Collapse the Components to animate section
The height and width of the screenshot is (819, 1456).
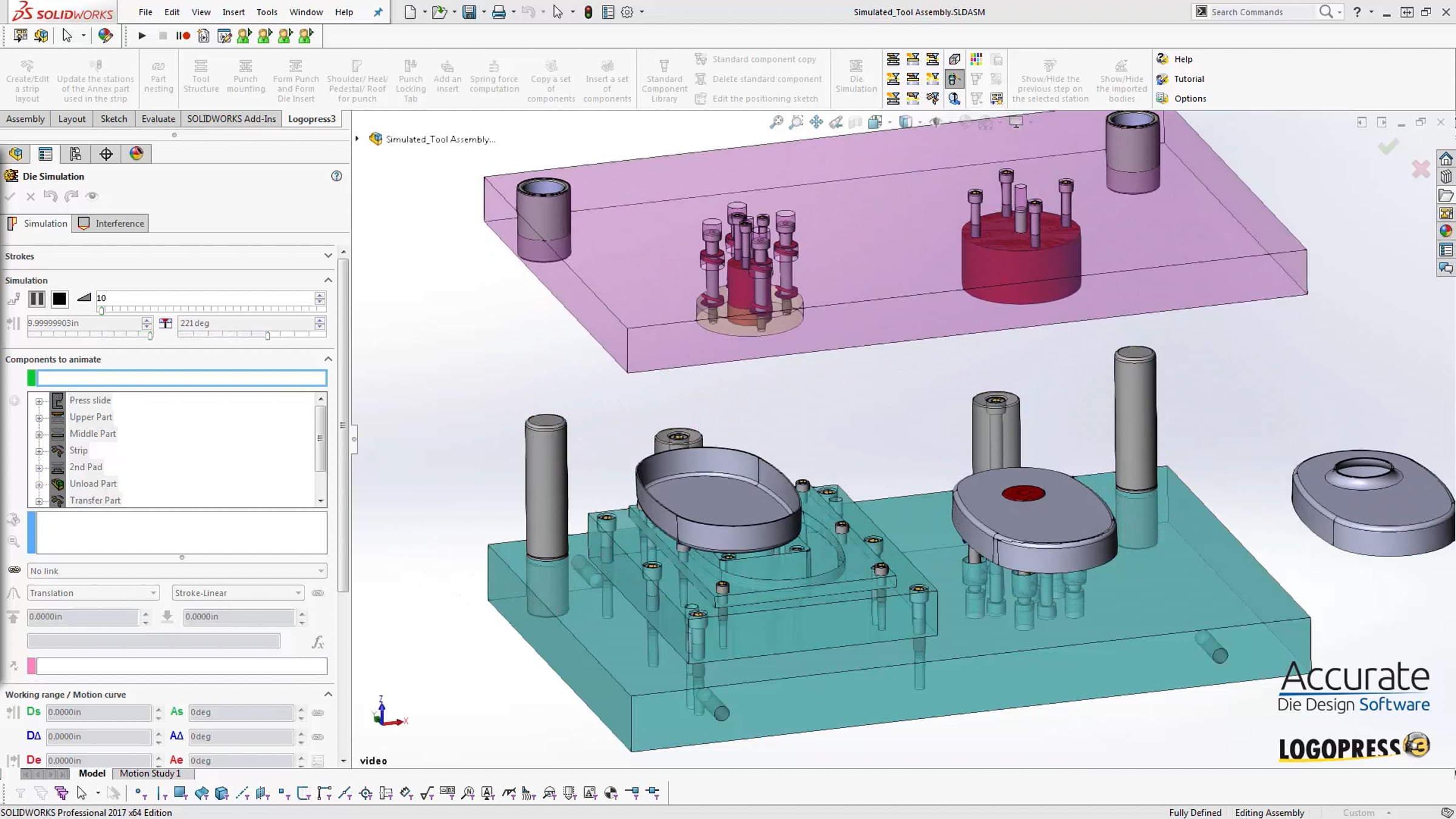pos(328,359)
